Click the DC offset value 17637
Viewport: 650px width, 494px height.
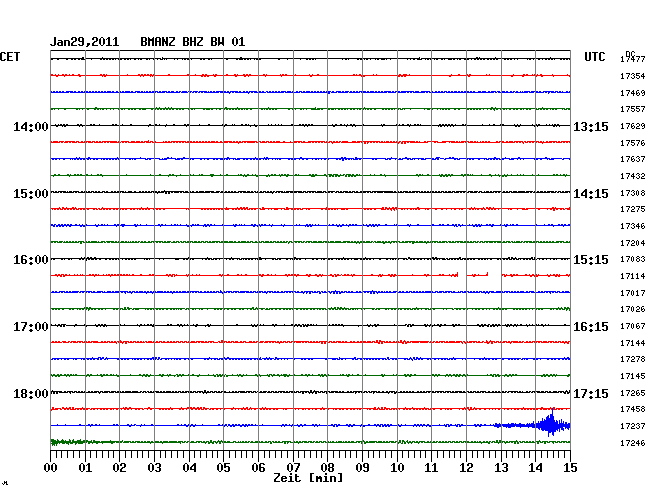[x=633, y=160]
